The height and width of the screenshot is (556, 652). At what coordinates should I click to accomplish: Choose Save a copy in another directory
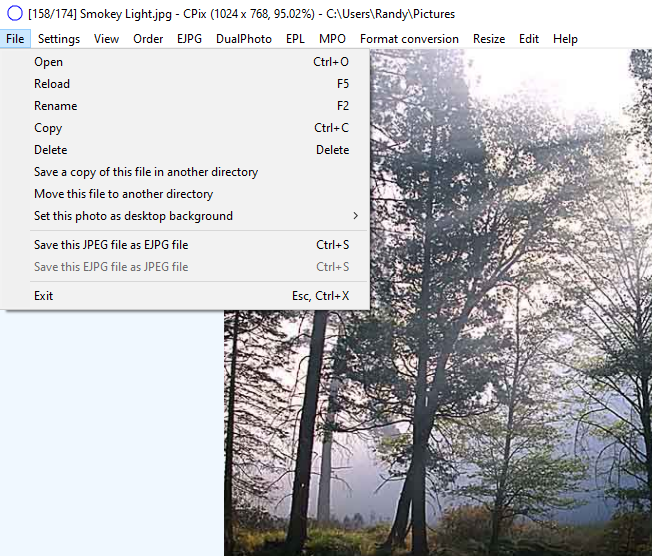pos(185,172)
